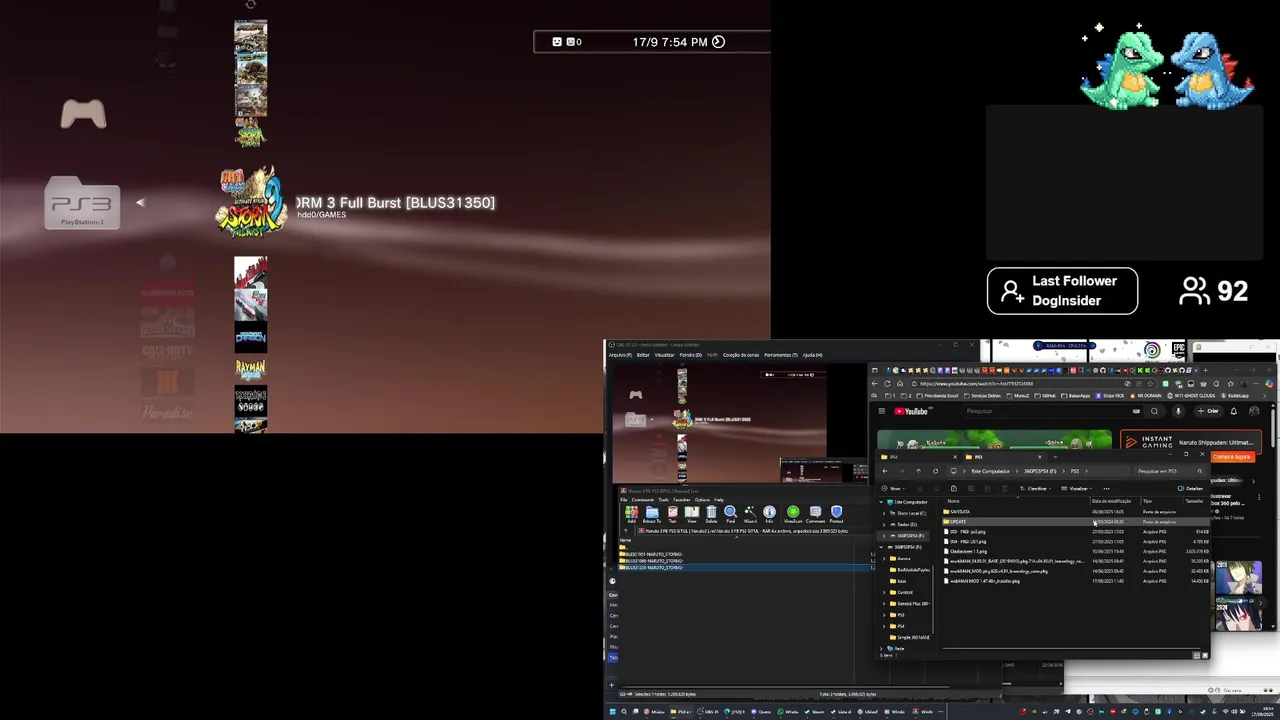Click Explorer back arrow

[x=884, y=471]
